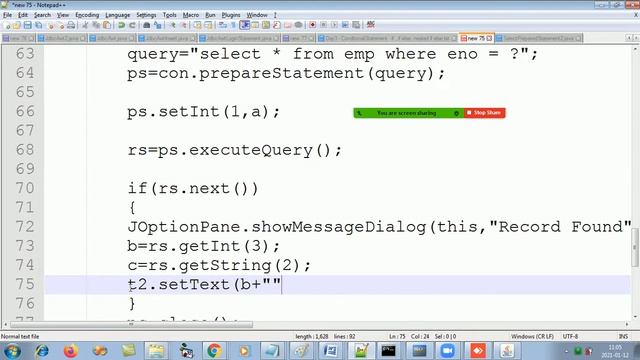640x360 pixels.
Task: Open Zoom from the taskbar
Action: coord(447,351)
